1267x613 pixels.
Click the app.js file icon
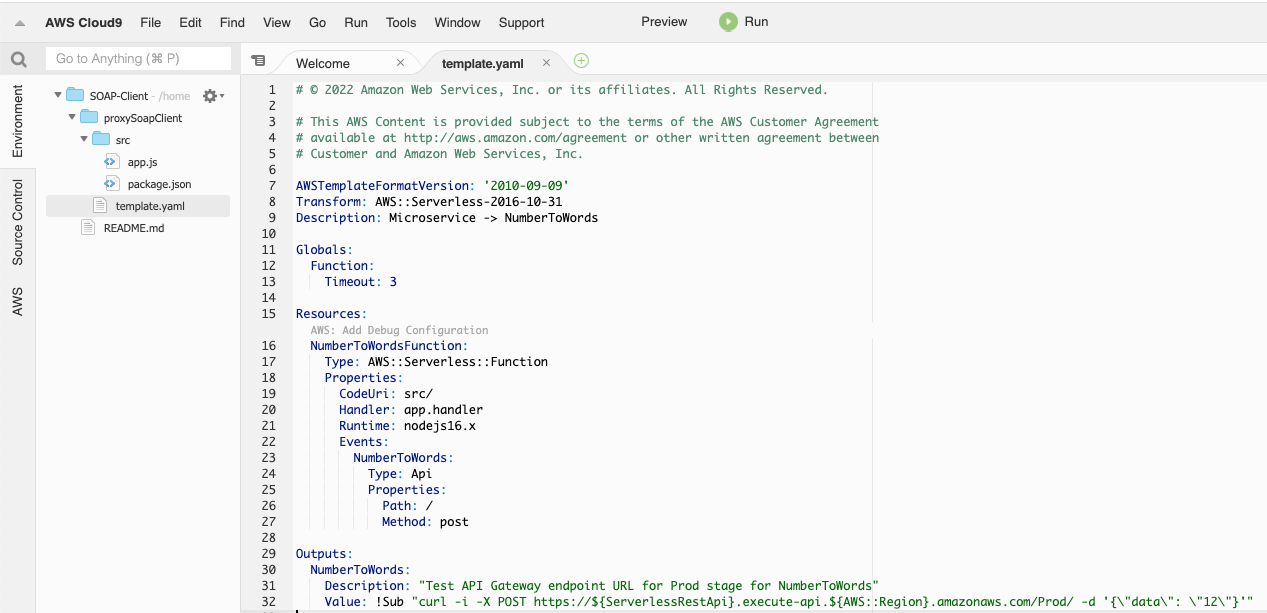click(x=112, y=162)
